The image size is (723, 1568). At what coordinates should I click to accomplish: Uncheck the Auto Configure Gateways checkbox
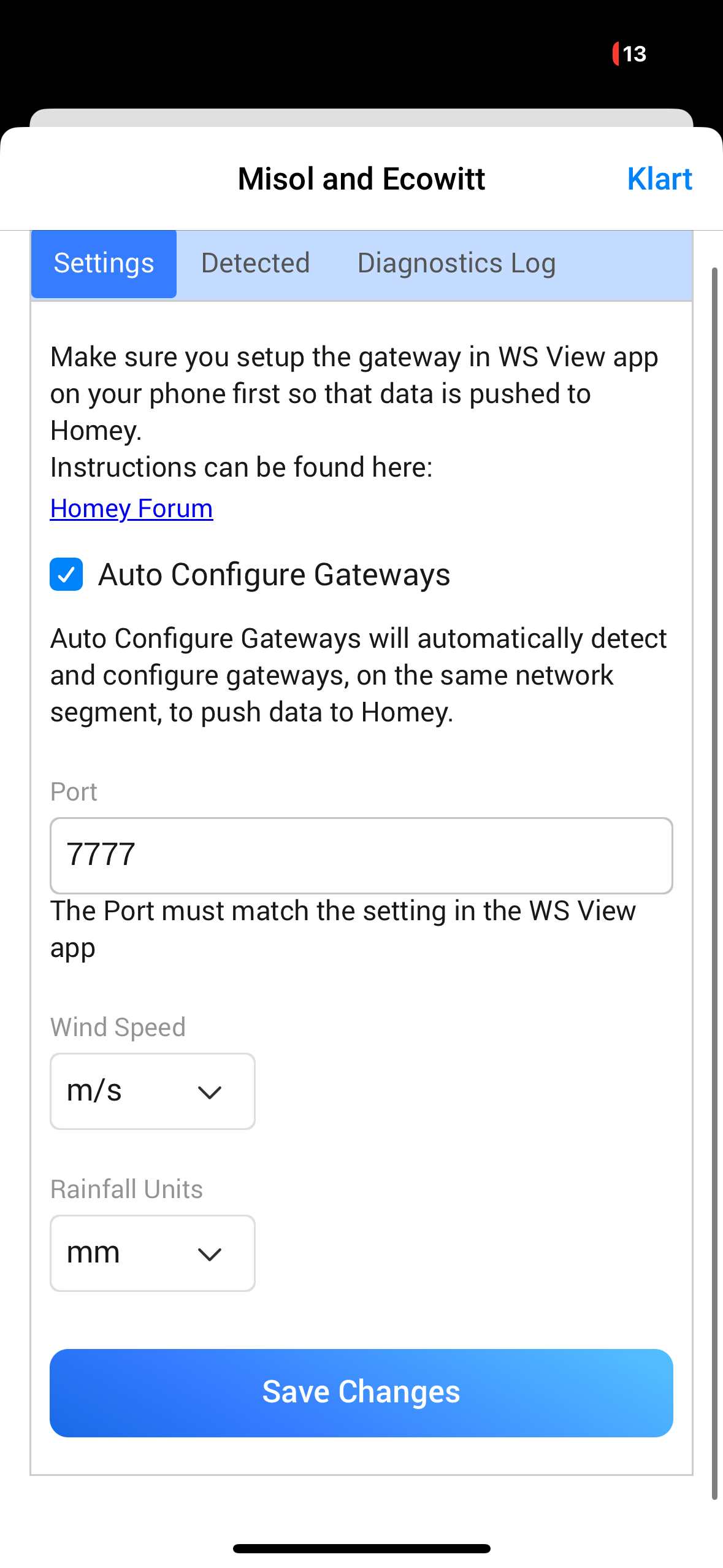pos(66,574)
